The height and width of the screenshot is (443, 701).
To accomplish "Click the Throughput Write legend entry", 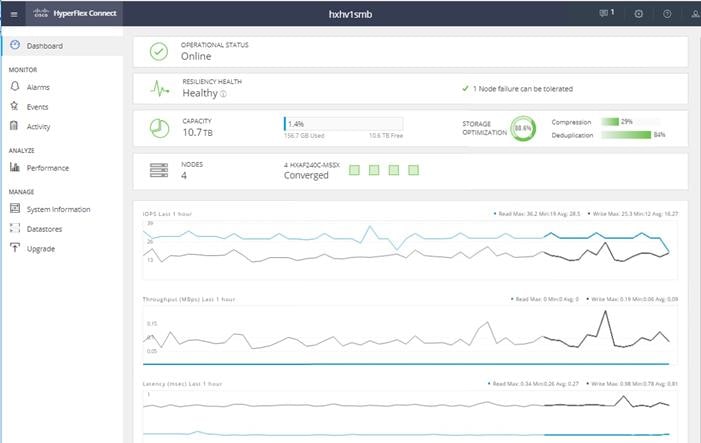I will point(633,299).
